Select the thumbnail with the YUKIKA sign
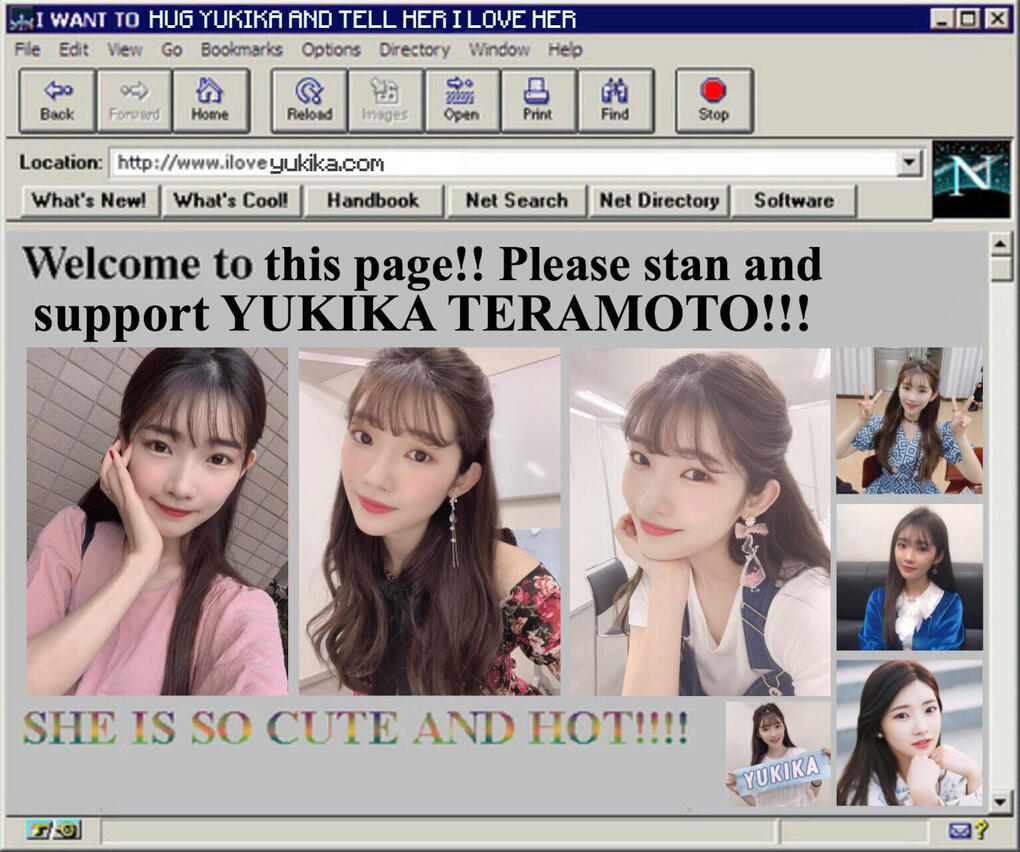This screenshot has width=1020, height=852. (777, 753)
